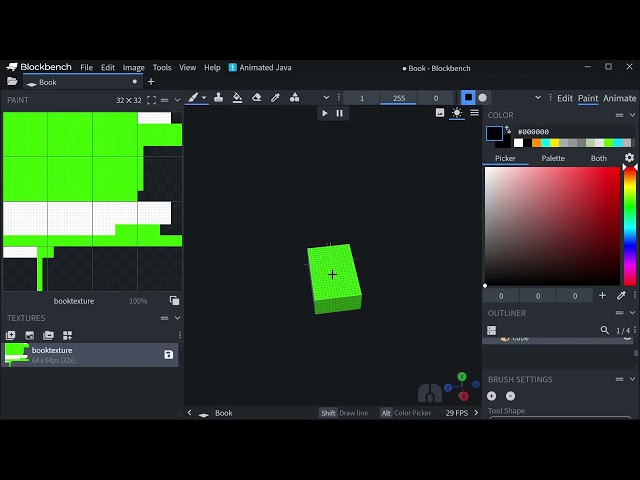Add current color to palette with plus
The width and height of the screenshot is (640, 480).
coord(602,295)
